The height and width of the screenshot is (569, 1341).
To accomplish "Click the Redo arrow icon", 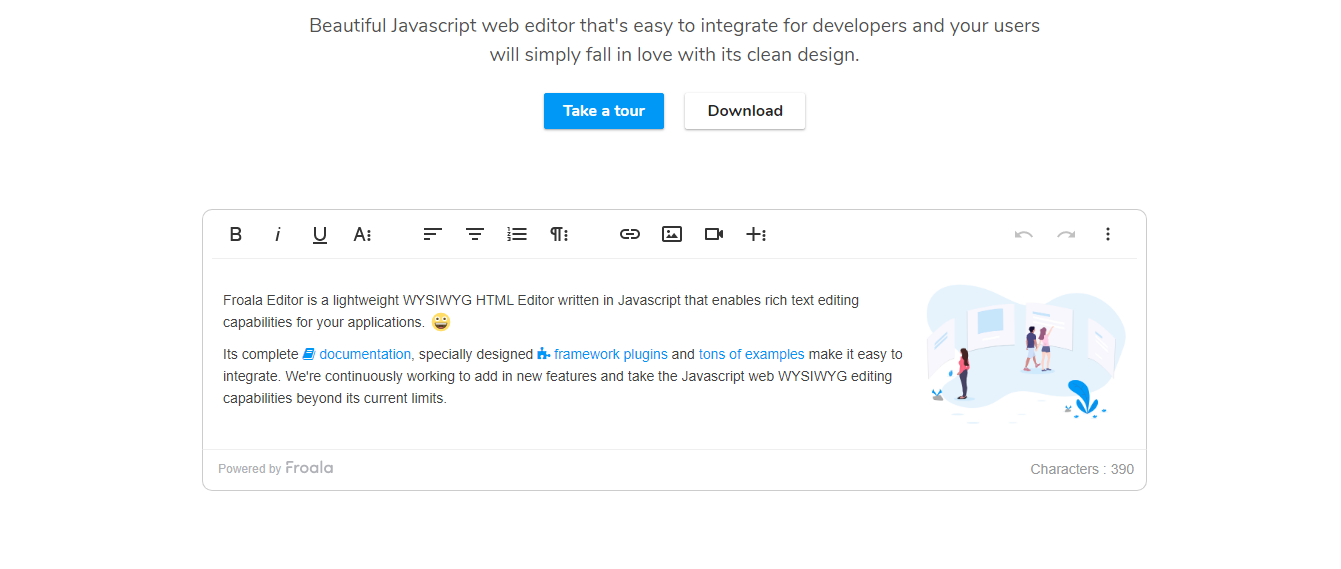I will 1066,234.
